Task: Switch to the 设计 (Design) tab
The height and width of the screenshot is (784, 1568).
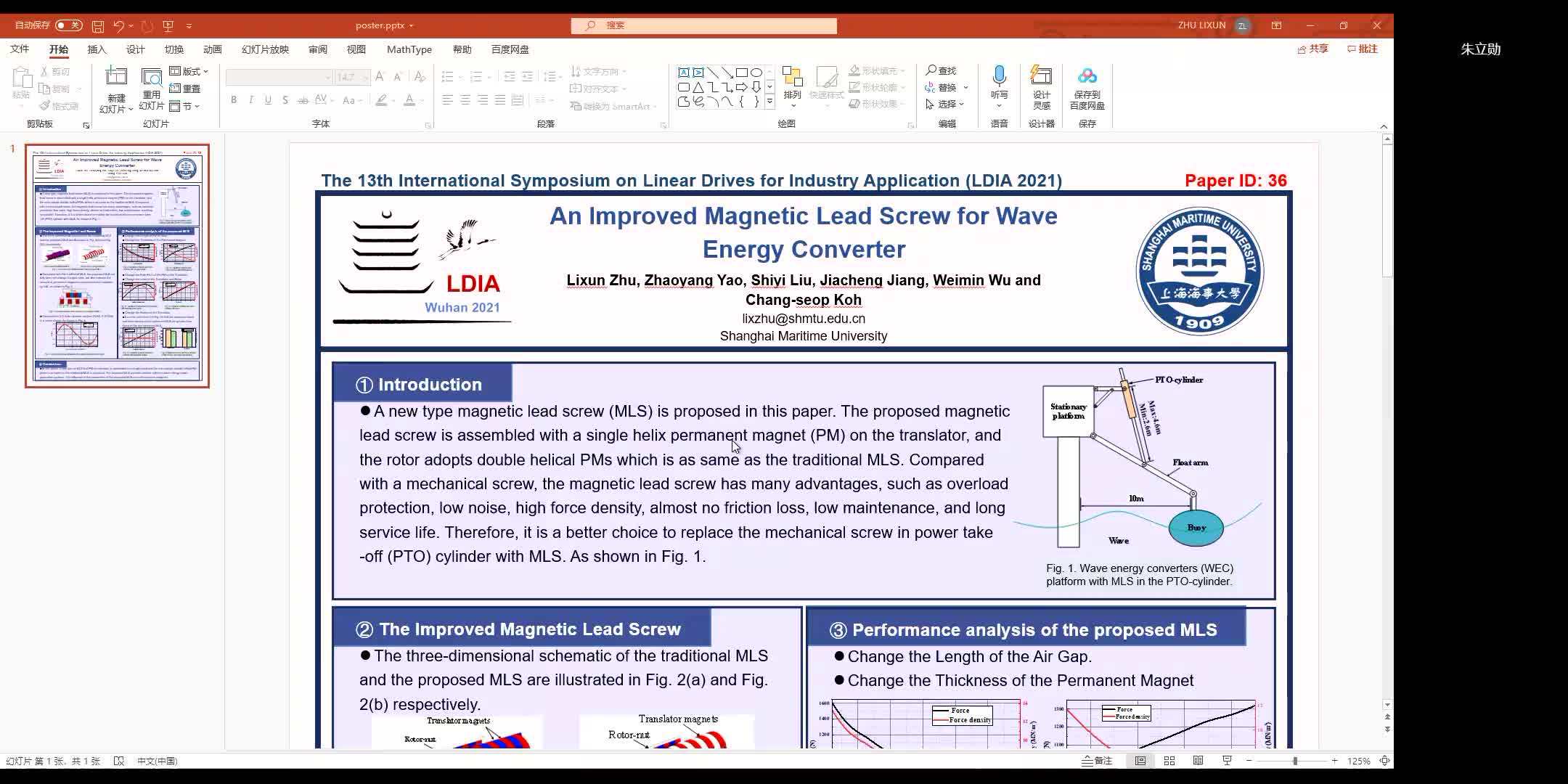Action: (135, 49)
